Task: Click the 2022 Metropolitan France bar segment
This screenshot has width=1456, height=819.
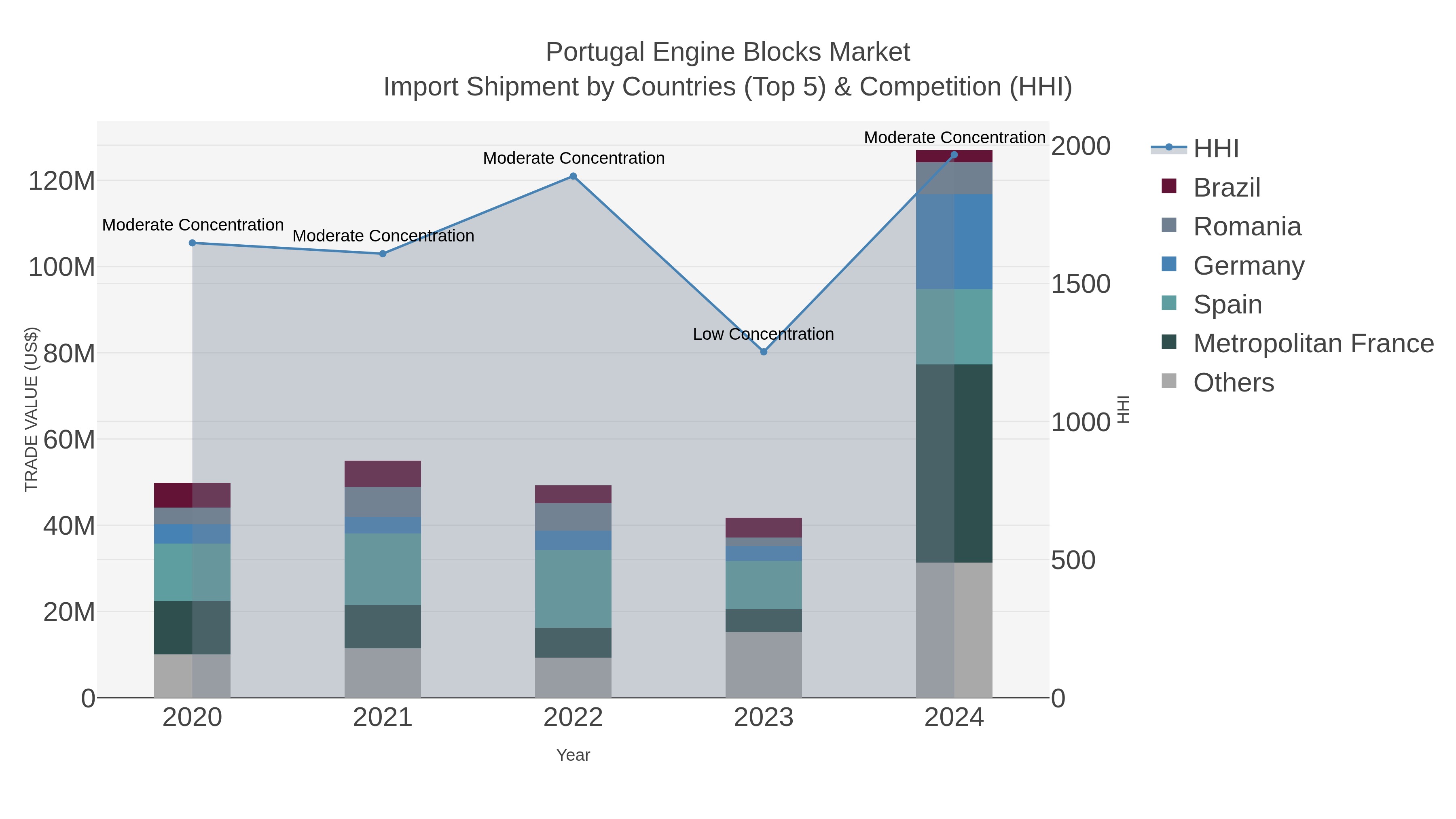Action: click(x=573, y=643)
